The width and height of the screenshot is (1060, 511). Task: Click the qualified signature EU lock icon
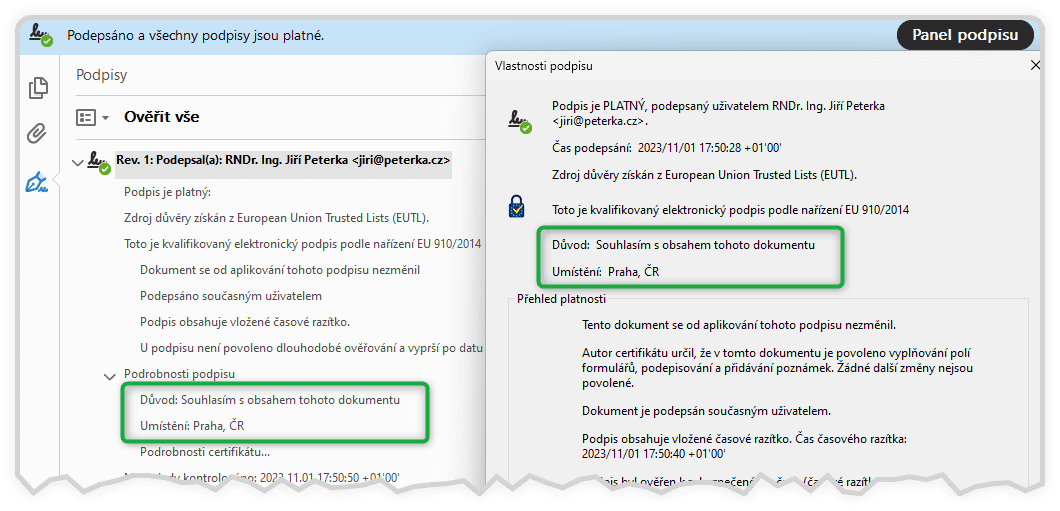(517, 208)
